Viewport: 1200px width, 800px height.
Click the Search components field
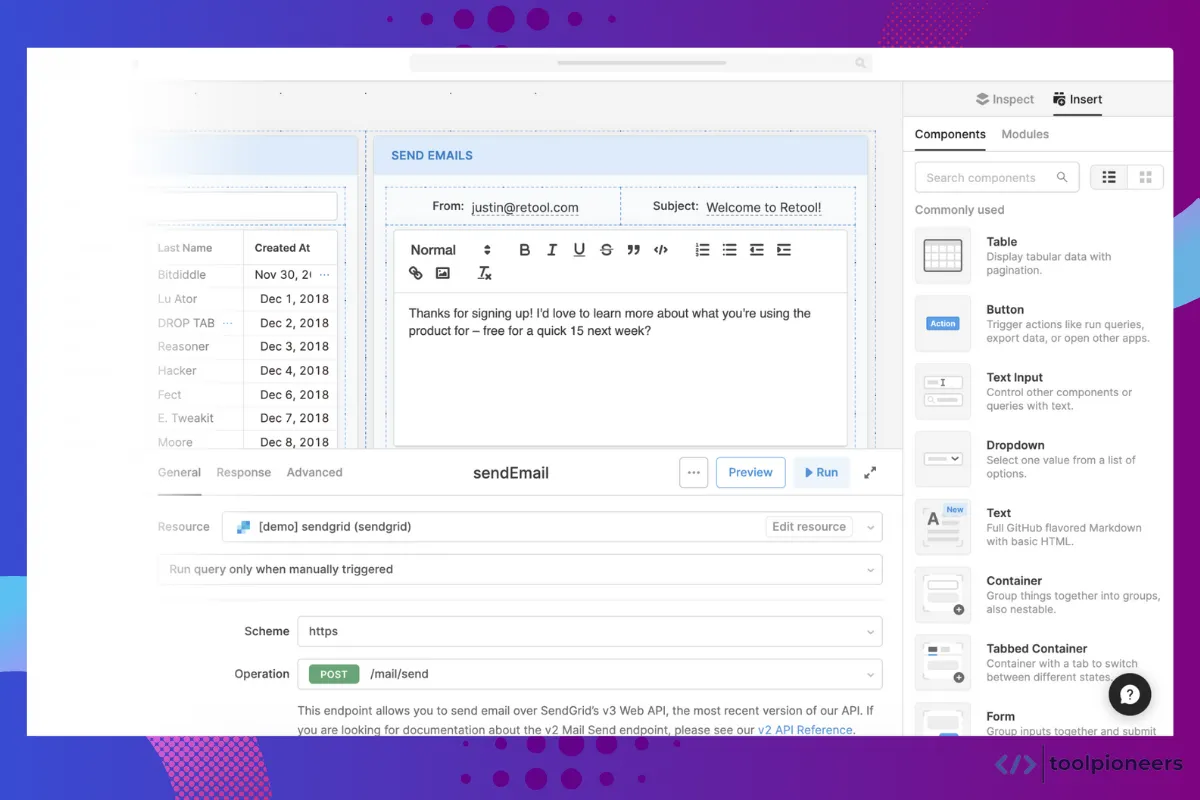pos(997,177)
